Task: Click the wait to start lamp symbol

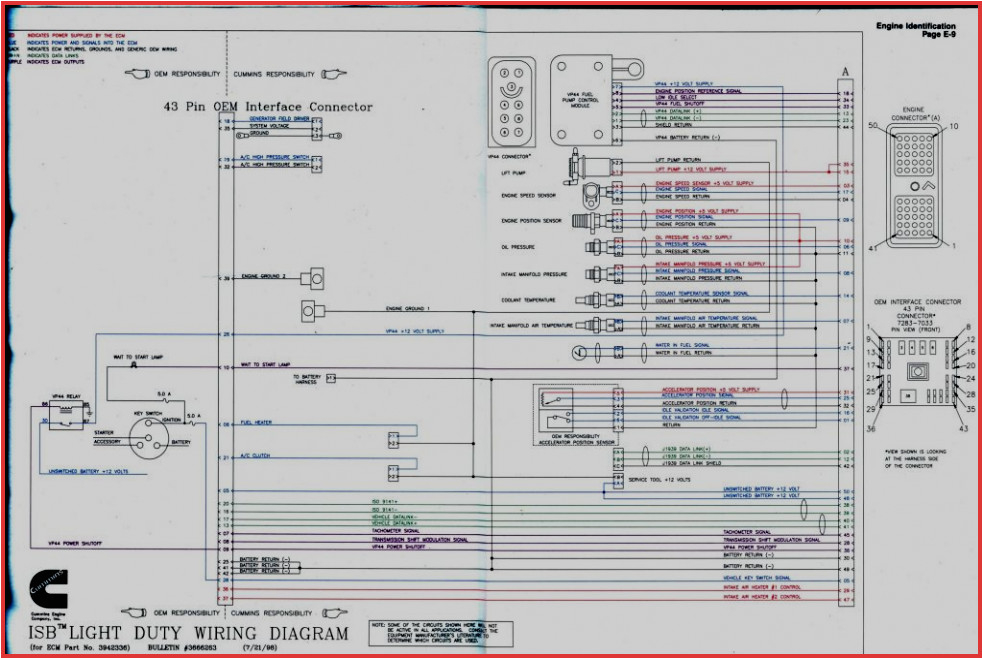Action: point(134,365)
